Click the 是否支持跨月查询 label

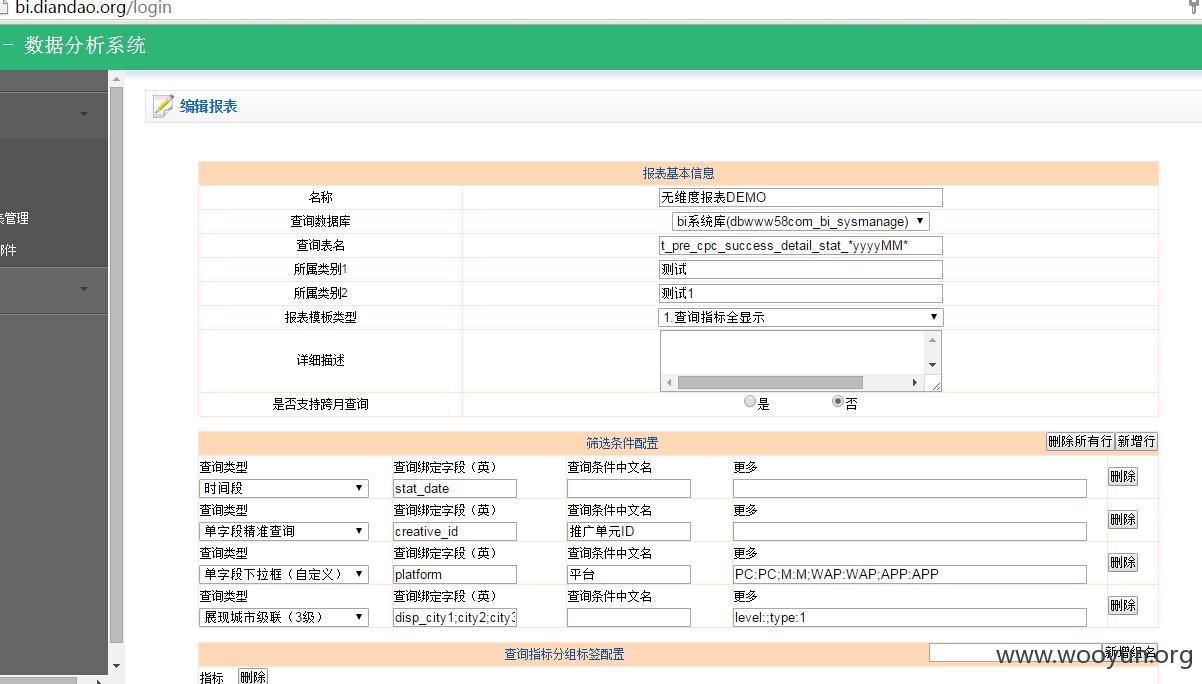point(320,404)
